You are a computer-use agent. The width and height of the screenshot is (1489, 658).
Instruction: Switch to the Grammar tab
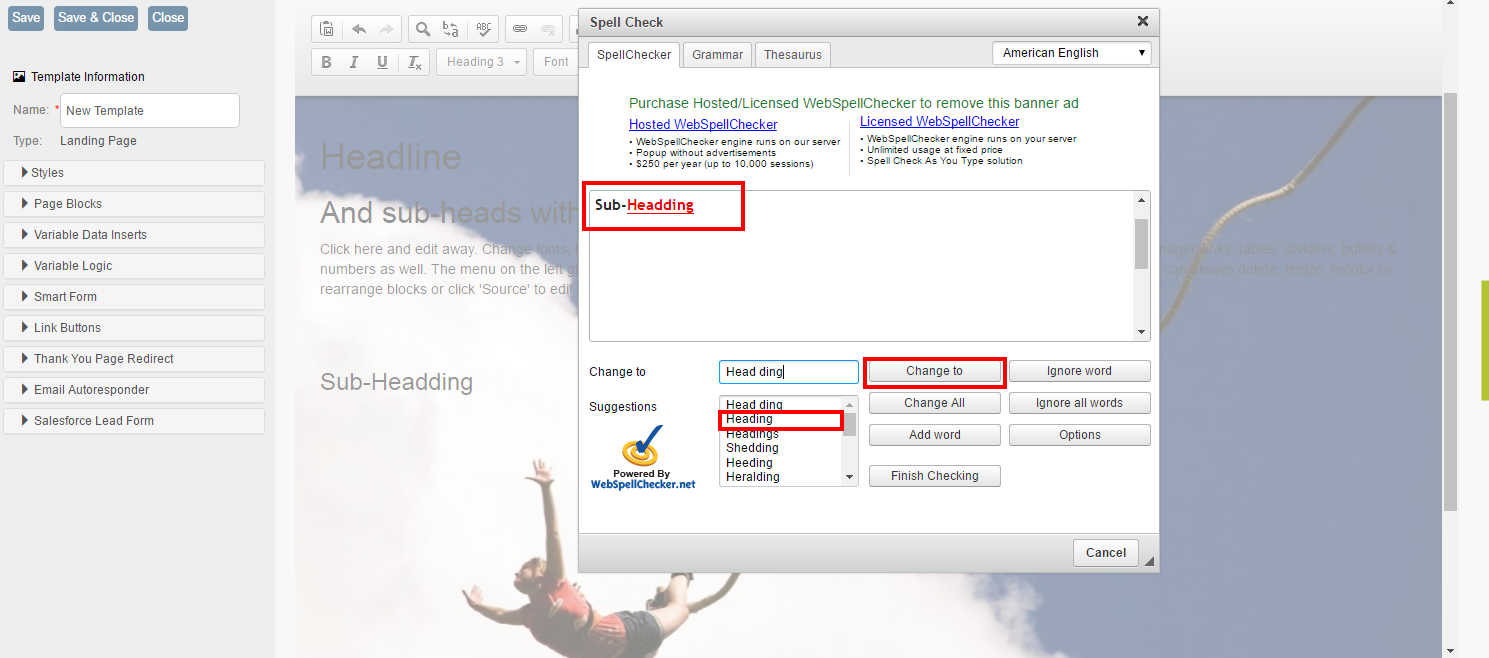[718, 55]
